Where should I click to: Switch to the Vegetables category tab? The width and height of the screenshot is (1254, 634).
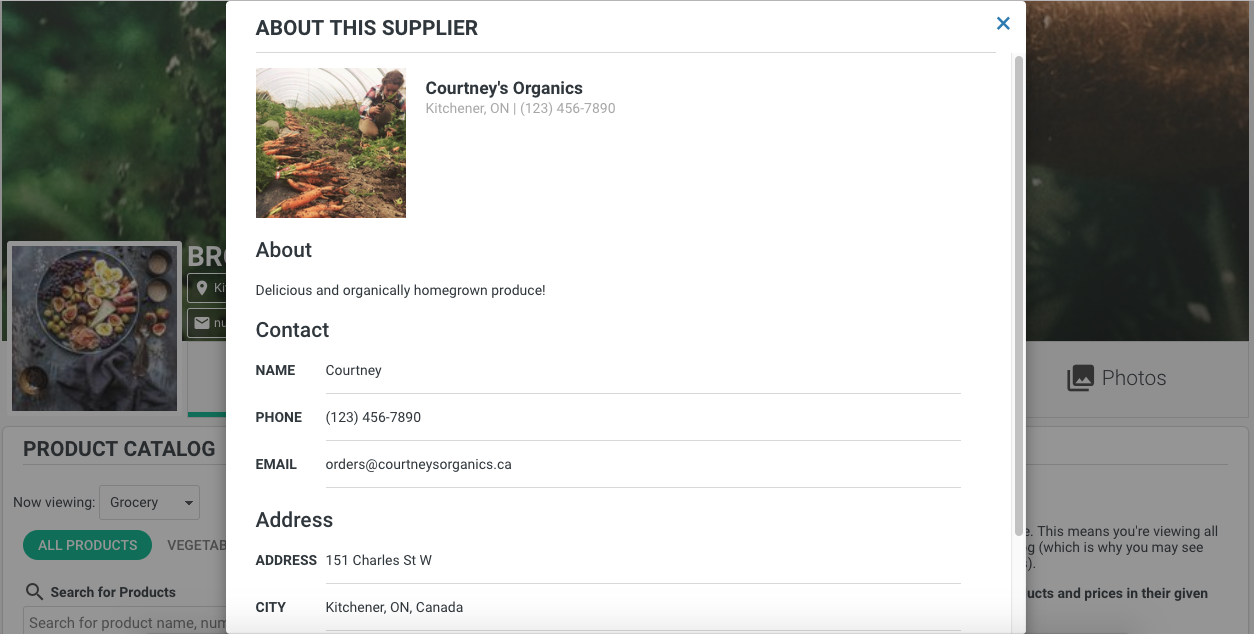pos(196,545)
